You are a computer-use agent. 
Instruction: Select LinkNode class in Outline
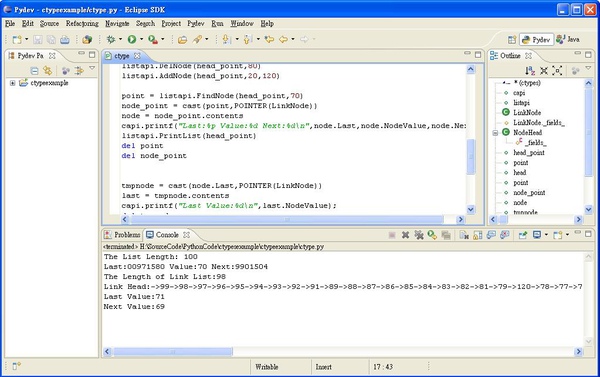[x=527, y=113]
